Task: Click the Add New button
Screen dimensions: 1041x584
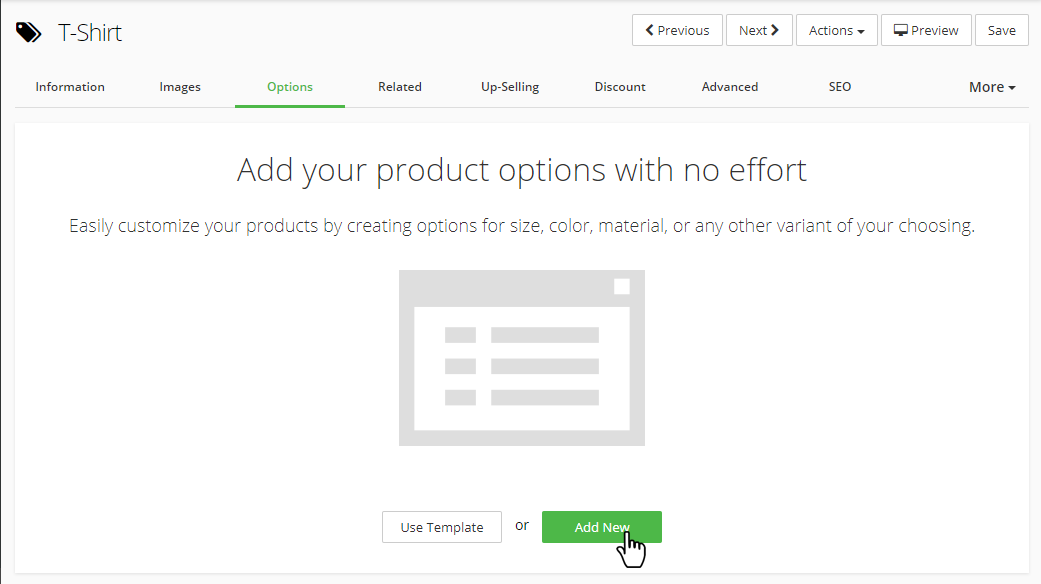Action: [x=601, y=527]
